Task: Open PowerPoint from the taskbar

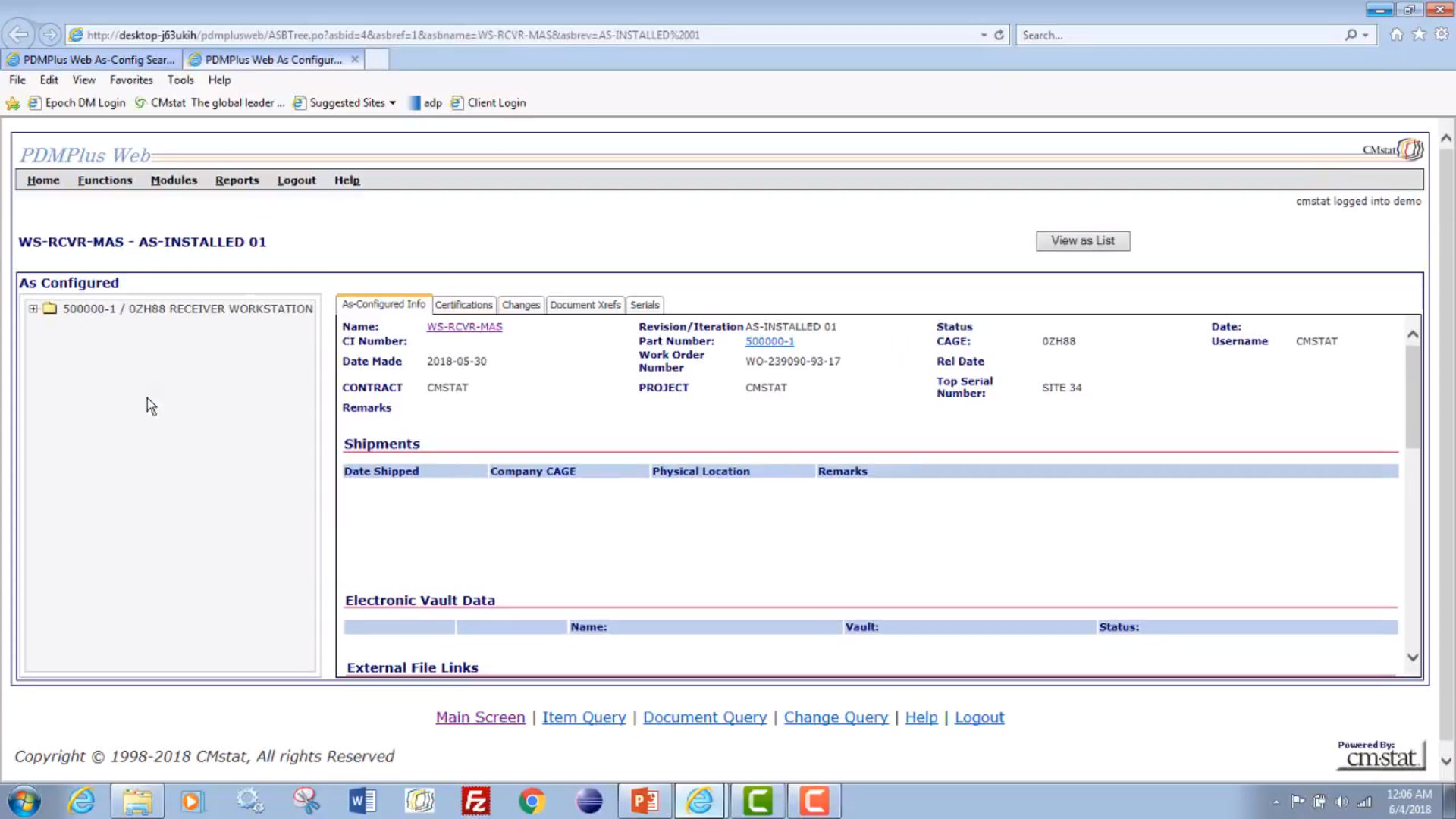Action: 644,800
